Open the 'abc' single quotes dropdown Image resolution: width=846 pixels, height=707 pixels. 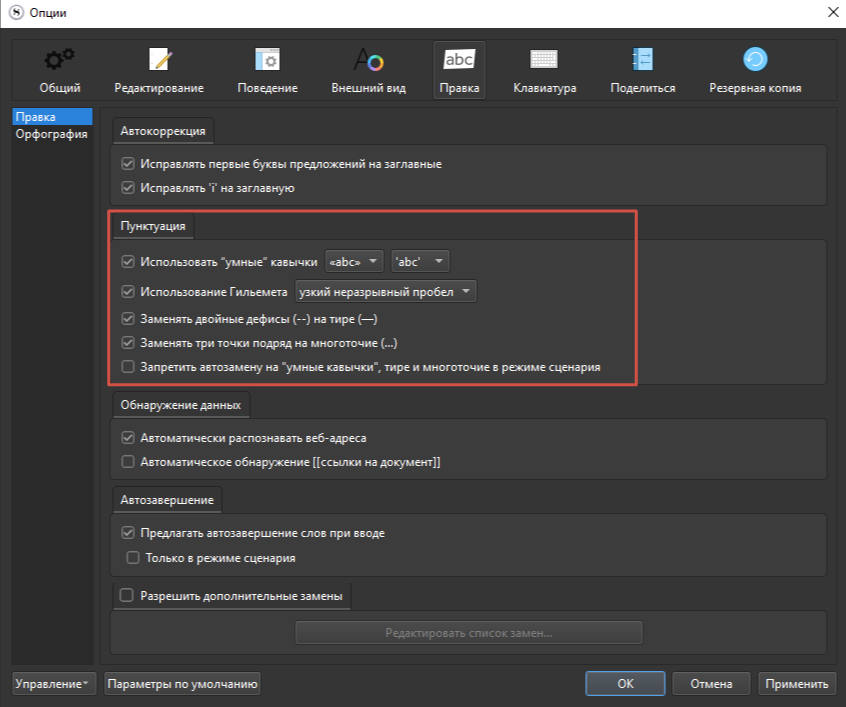[x=420, y=262]
